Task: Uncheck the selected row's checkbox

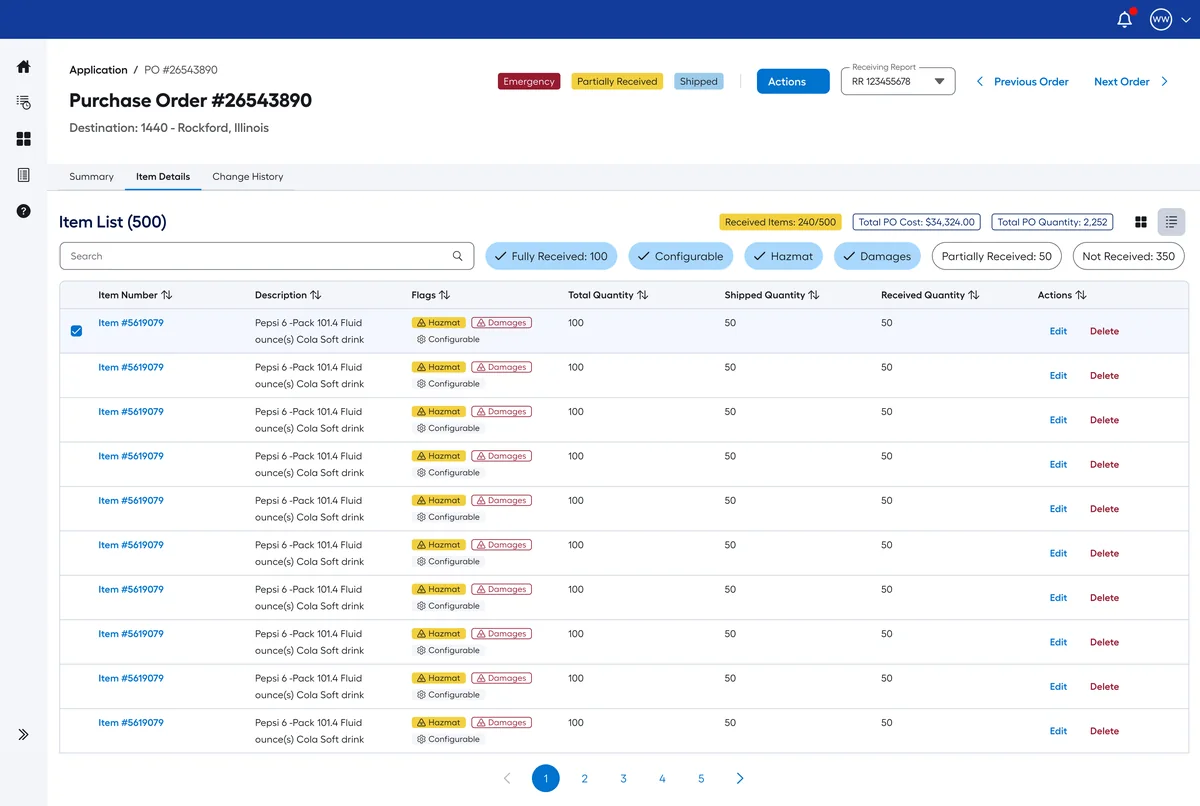Action: coord(76,331)
